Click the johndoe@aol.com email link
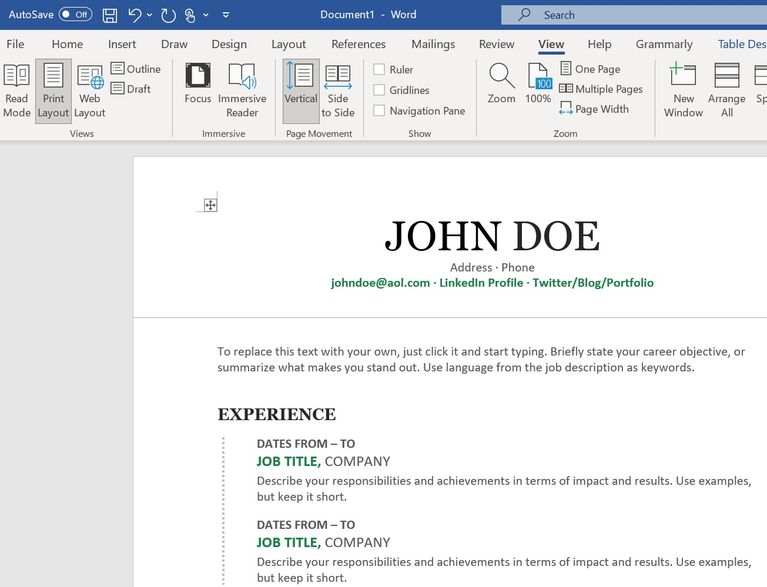The height and width of the screenshot is (587, 767). (380, 283)
